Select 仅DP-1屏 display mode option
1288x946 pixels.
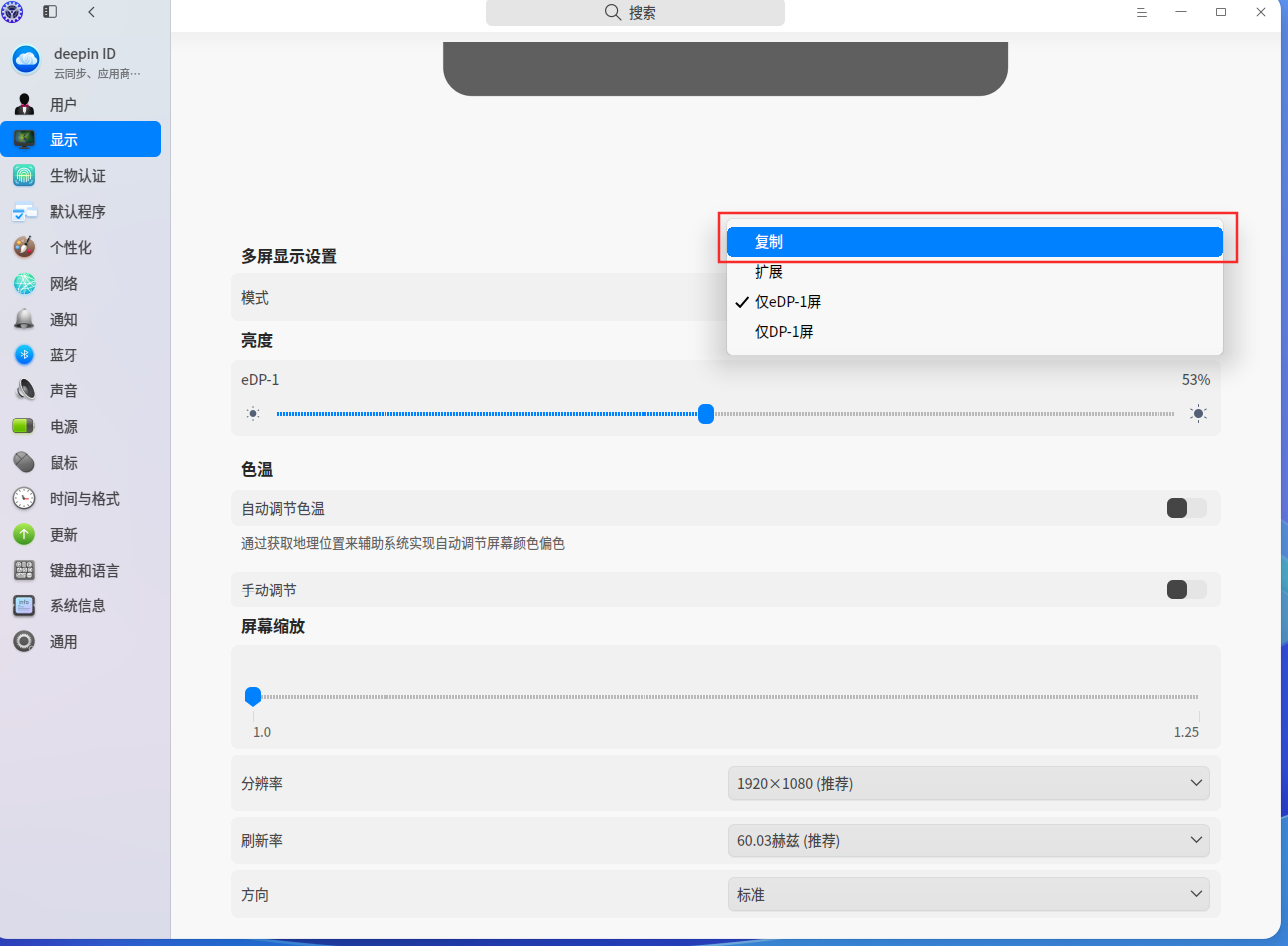click(x=975, y=332)
